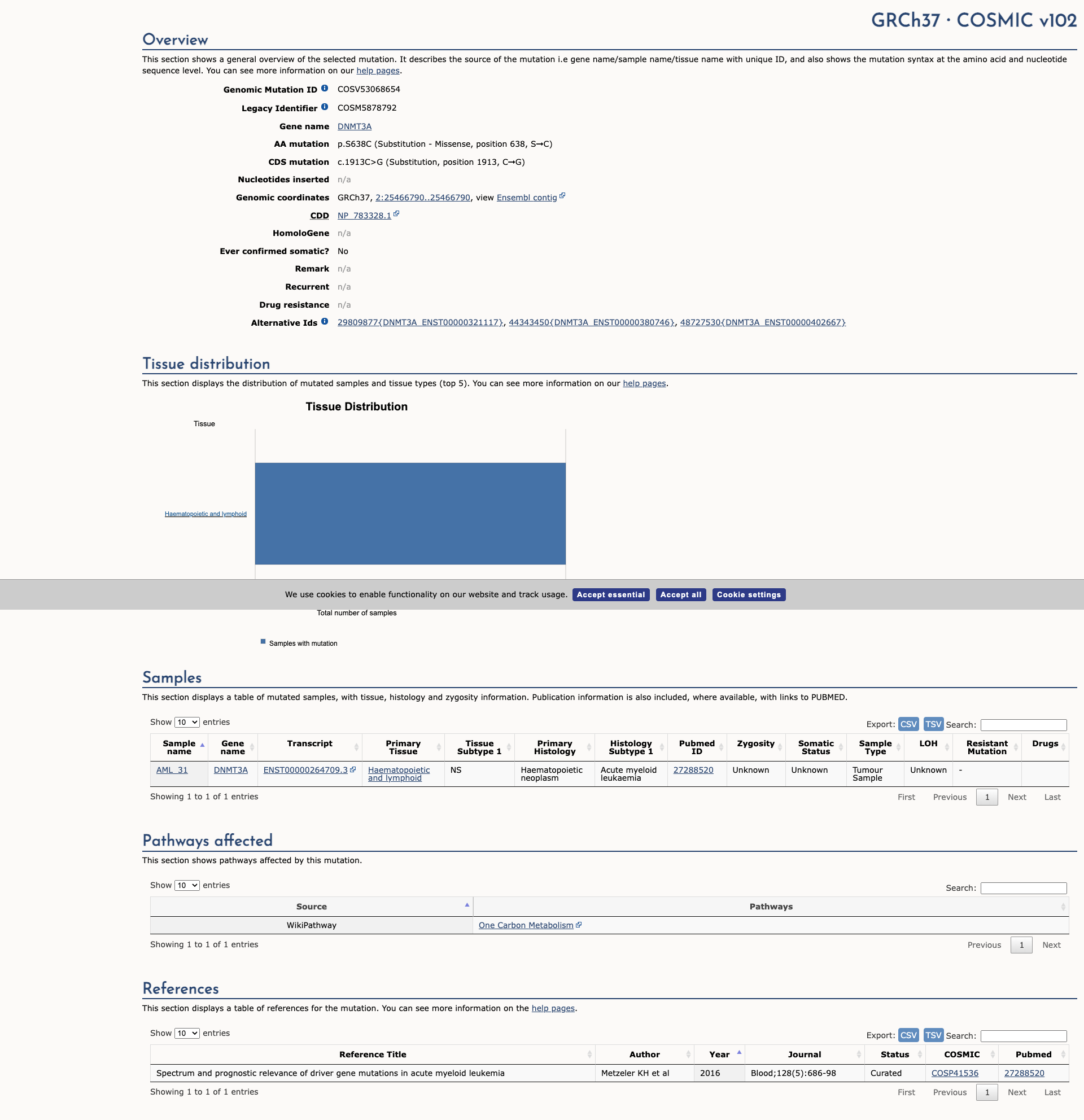This screenshot has width=1084, height=1120.
Task: Open help pages link in Tissue distribution section
Action: click(x=644, y=383)
